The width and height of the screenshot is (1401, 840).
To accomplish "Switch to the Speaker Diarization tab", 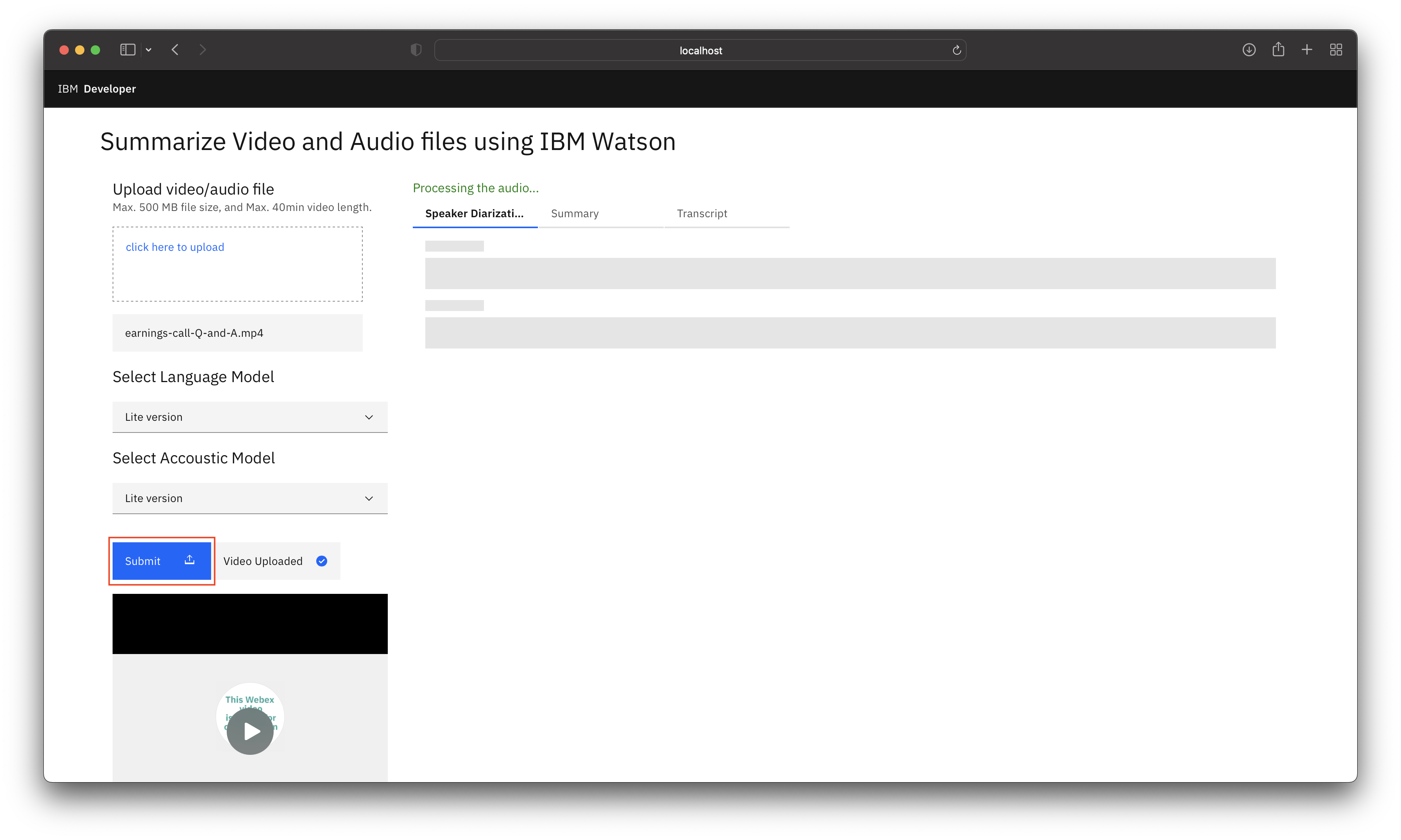I will click(475, 213).
